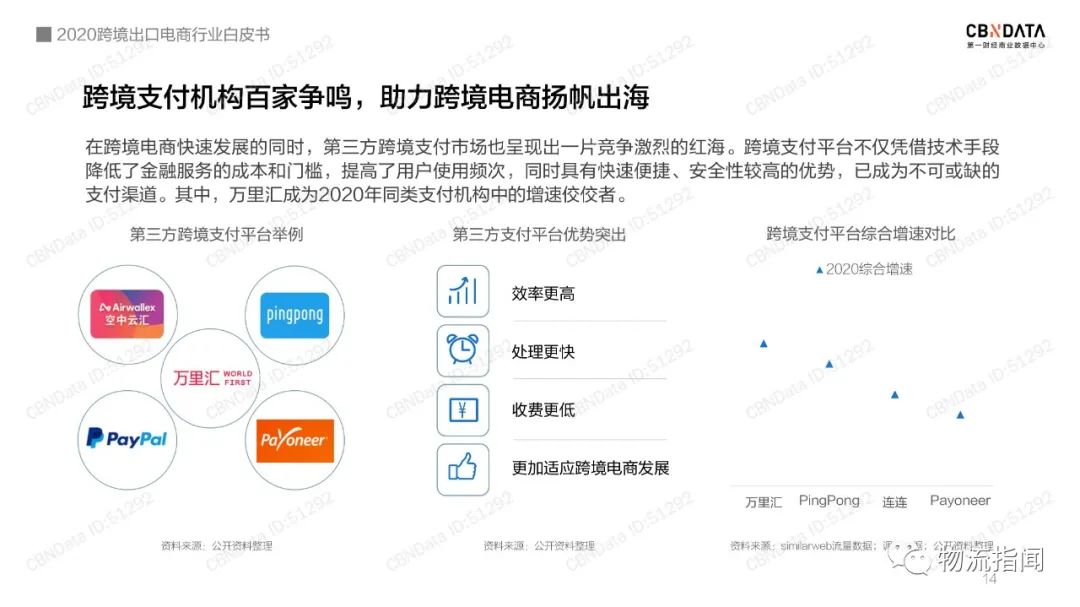Click the intro paragraph starting 在跨境电商快速发展
Viewport: 1080px width, 607px height.
(542, 171)
